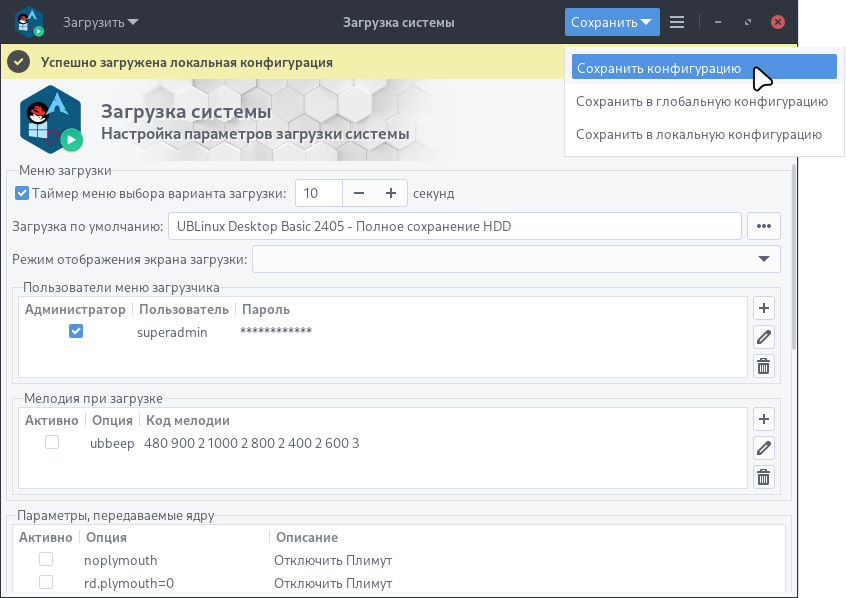847x598 pixels.
Task: Delete the selected bootloader user
Action: [763, 367]
